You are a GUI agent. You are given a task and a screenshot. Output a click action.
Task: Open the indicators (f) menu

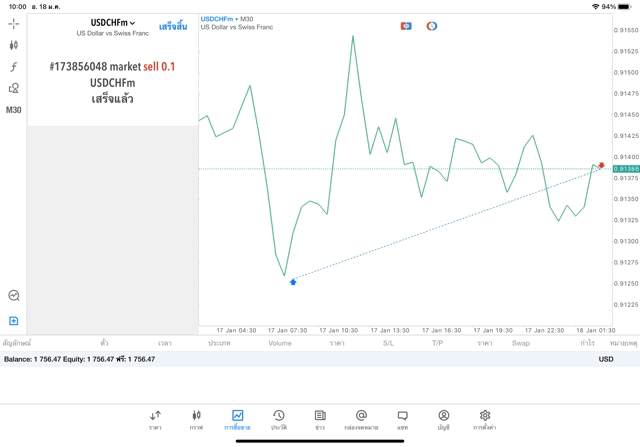click(x=14, y=67)
